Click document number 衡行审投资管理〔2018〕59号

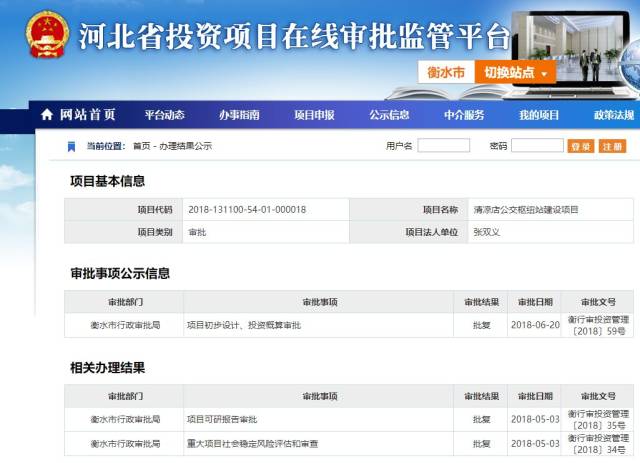tap(598, 325)
